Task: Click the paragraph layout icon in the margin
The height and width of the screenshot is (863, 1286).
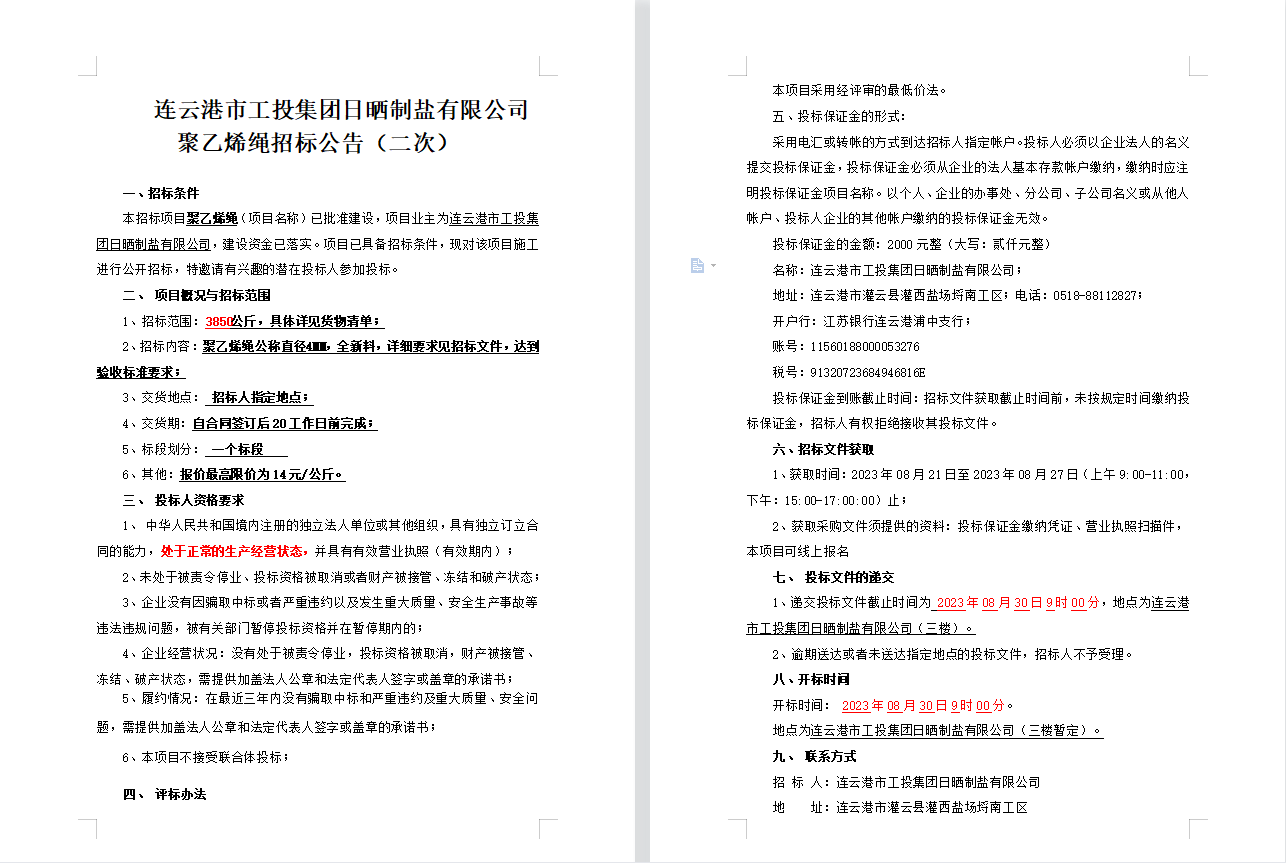Action: pos(697,265)
